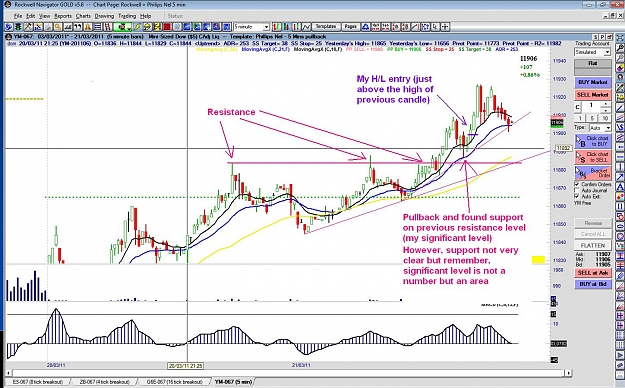The width and height of the screenshot is (625, 388).
Task: Open the Edit menu
Action: (x=31, y=16)
